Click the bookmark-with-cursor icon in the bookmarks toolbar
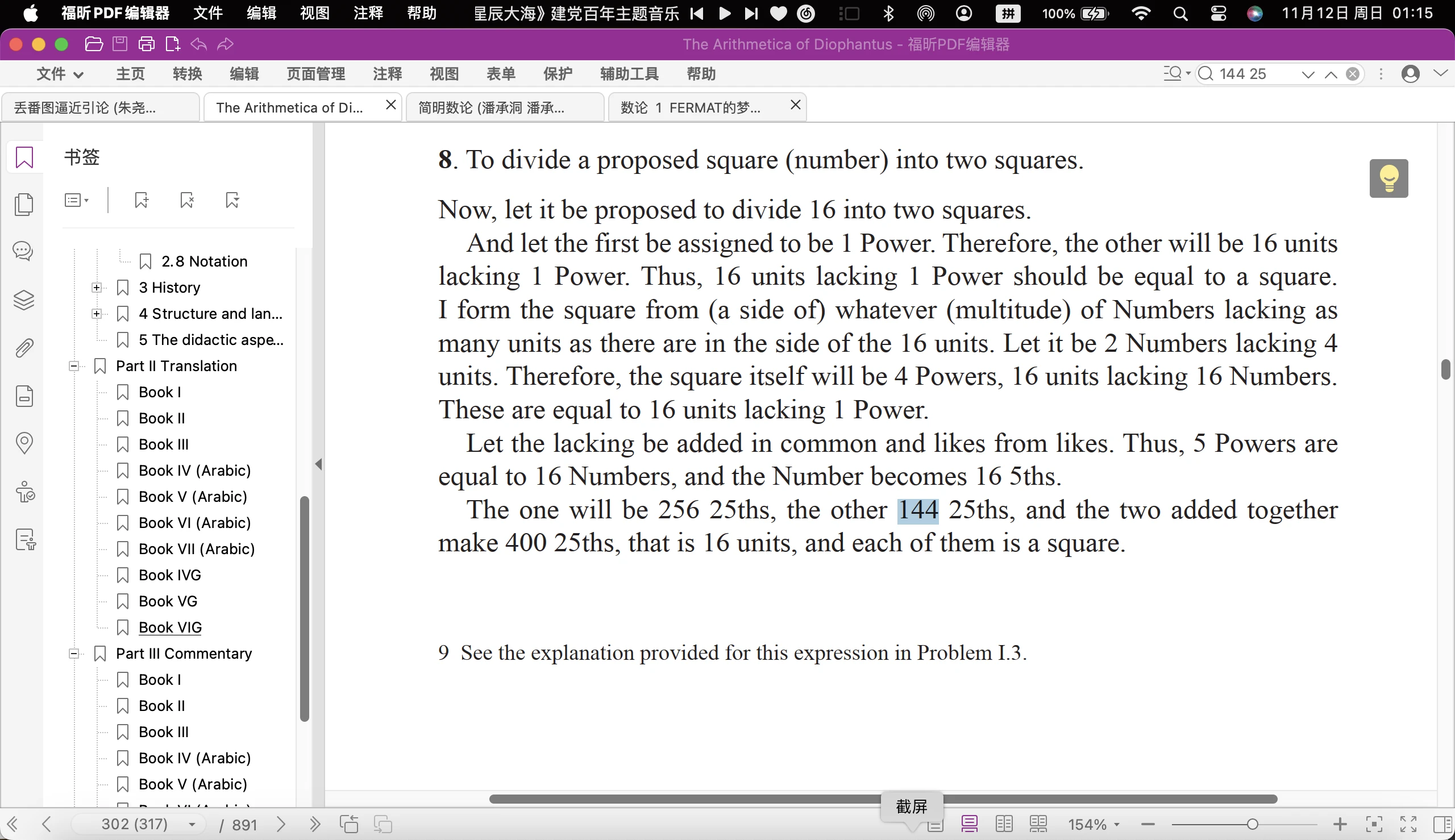This screenshot has width=1455, height=840. click(232, 200)
